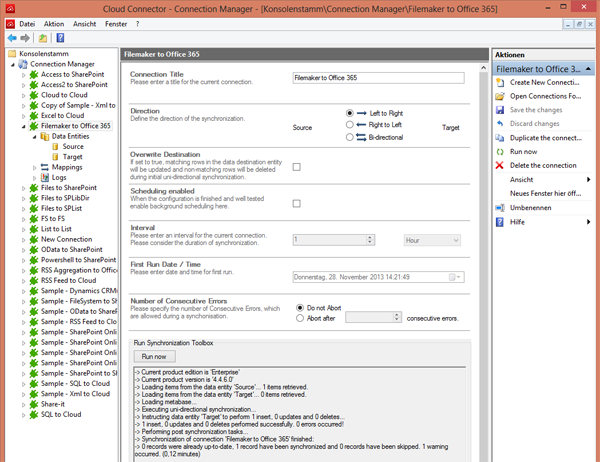Click the green Run now action
This screenshot has height=462, width=600.
pyautogui.click(x=523, y=151)
